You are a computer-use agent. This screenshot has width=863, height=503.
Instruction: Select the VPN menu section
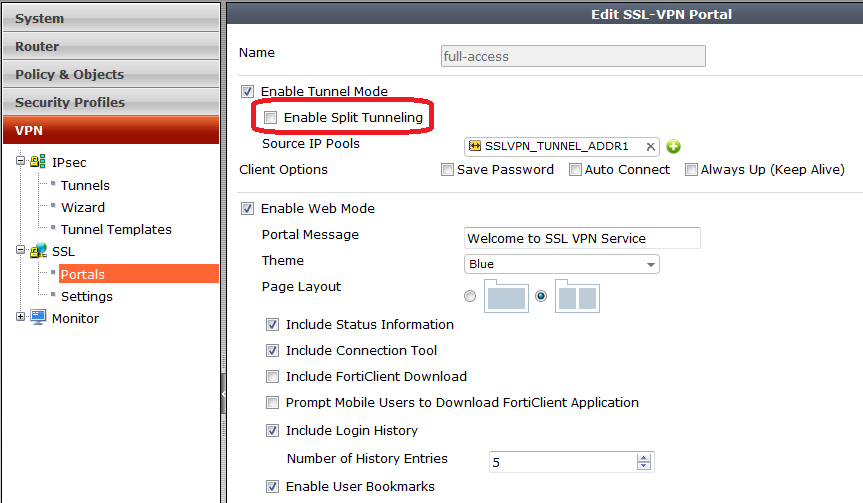click(111, 130)
